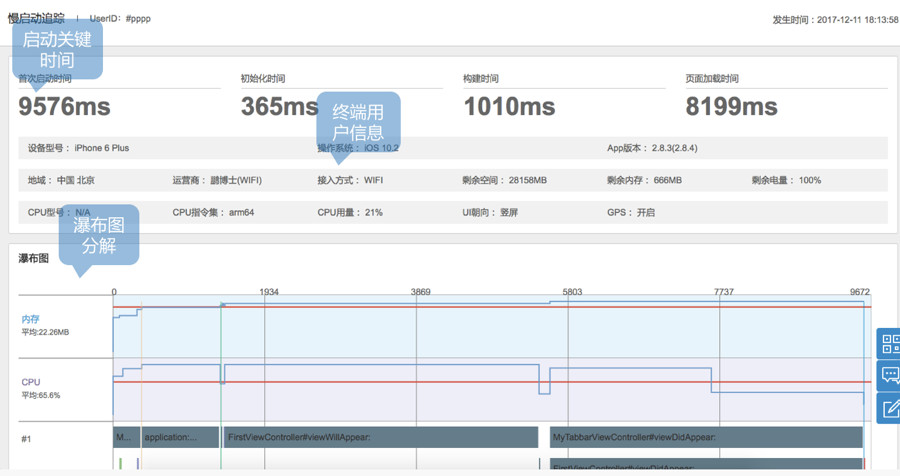
Task: Click the 1010ms build time value
Action: click(x=508, y=106)
